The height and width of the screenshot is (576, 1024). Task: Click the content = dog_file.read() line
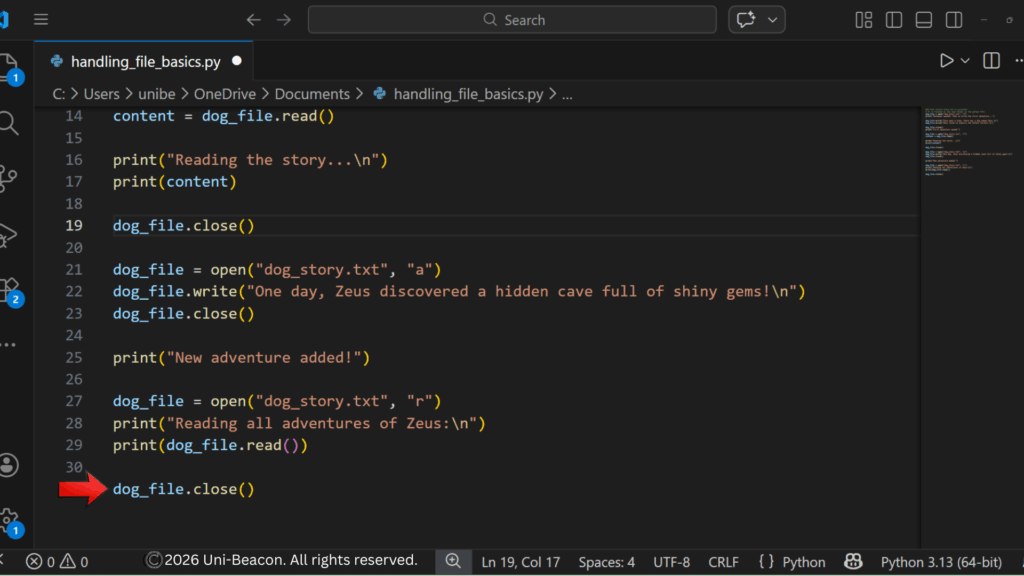click(x=223, y=116)
